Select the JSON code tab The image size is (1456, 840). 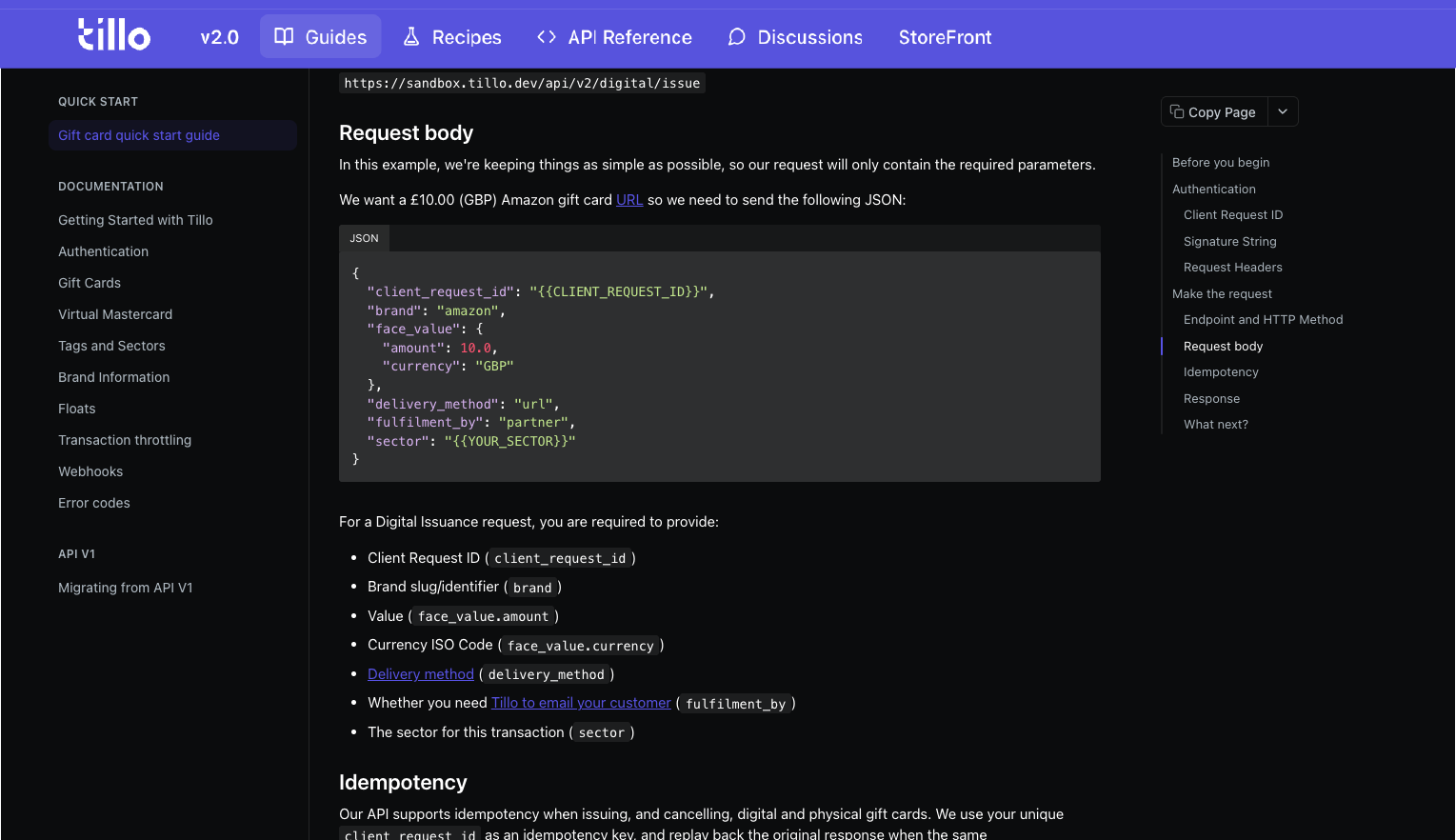(x=364, y=238)
